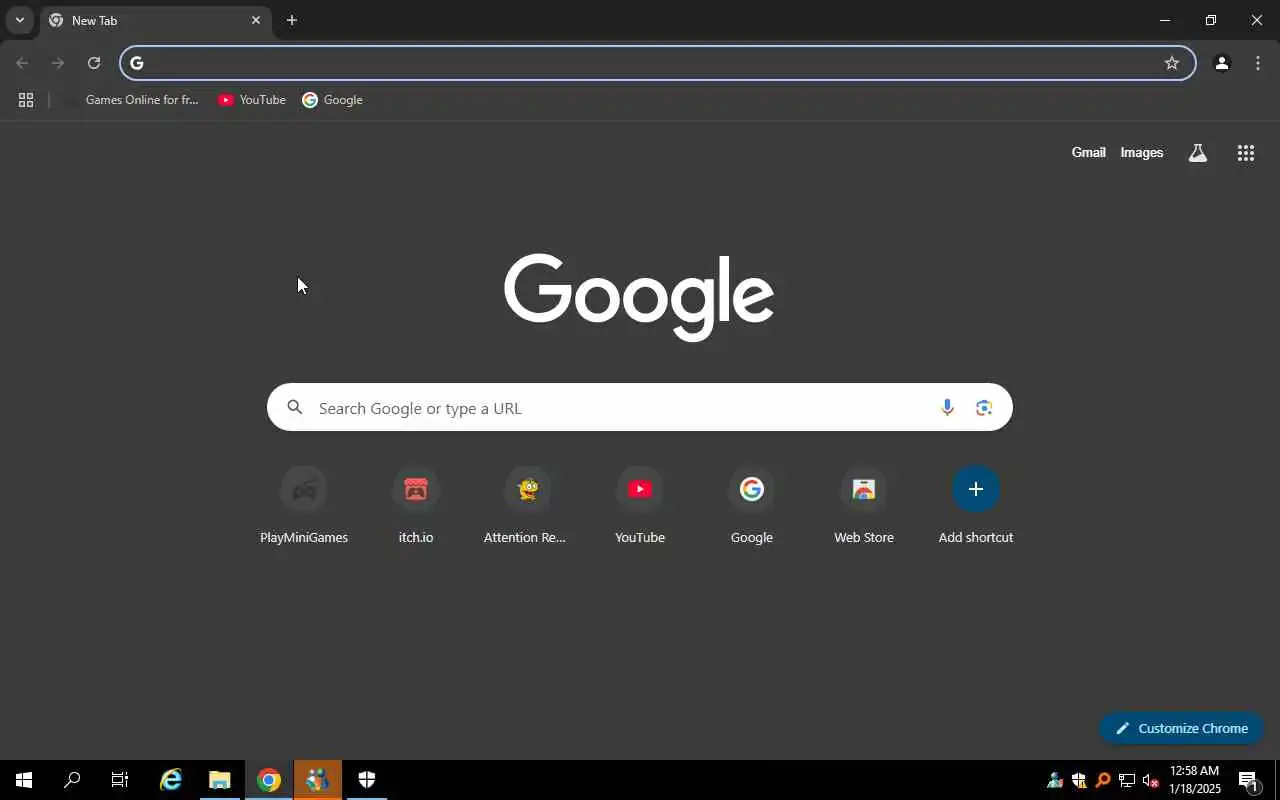Open the highlighted orange app in the taskbar
Viewport: 1280px width, 800px height.
pos(317,780)
